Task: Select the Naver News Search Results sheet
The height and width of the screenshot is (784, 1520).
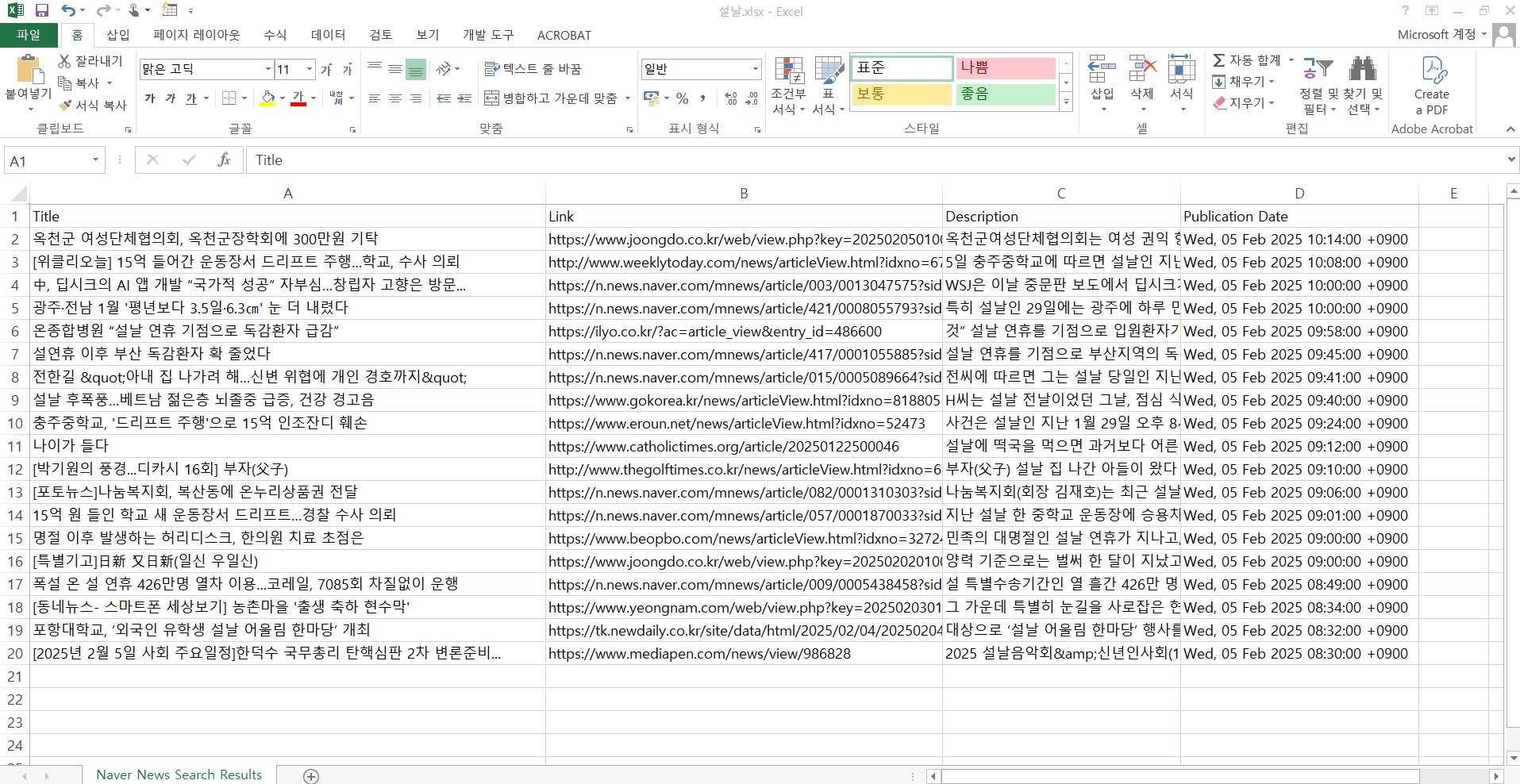Action: tap(179, 774)
